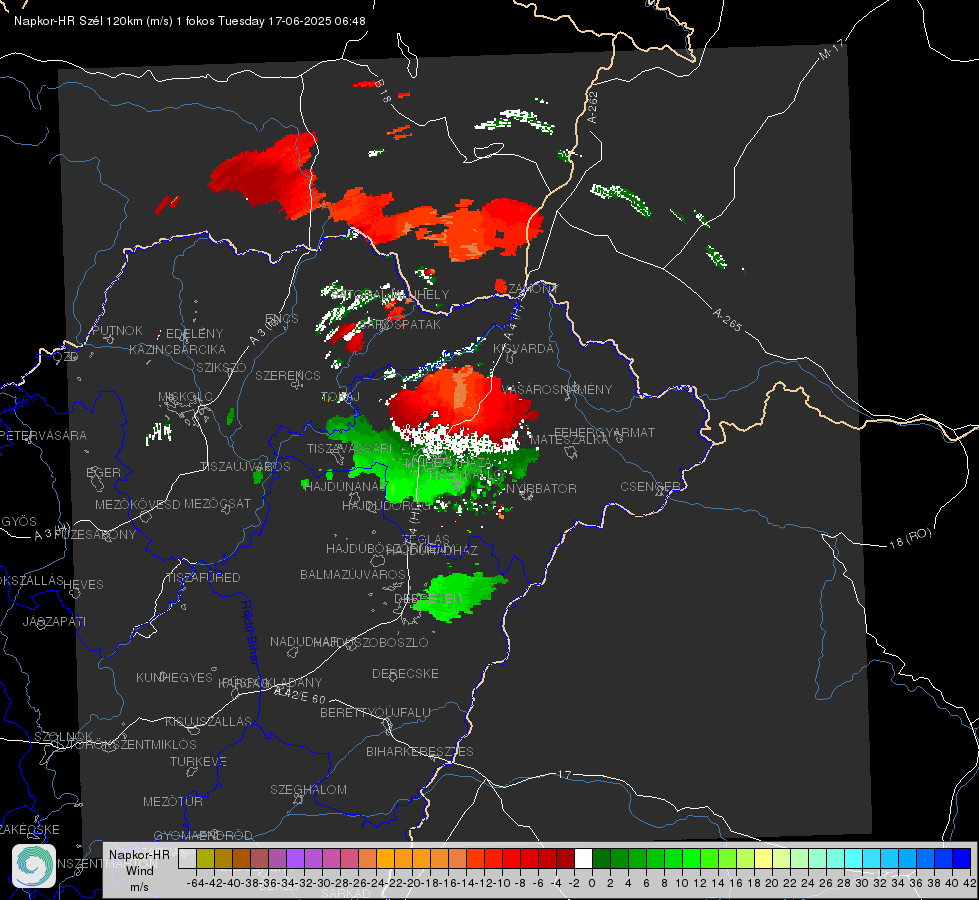Click the M-17 road label

(832, 50)
